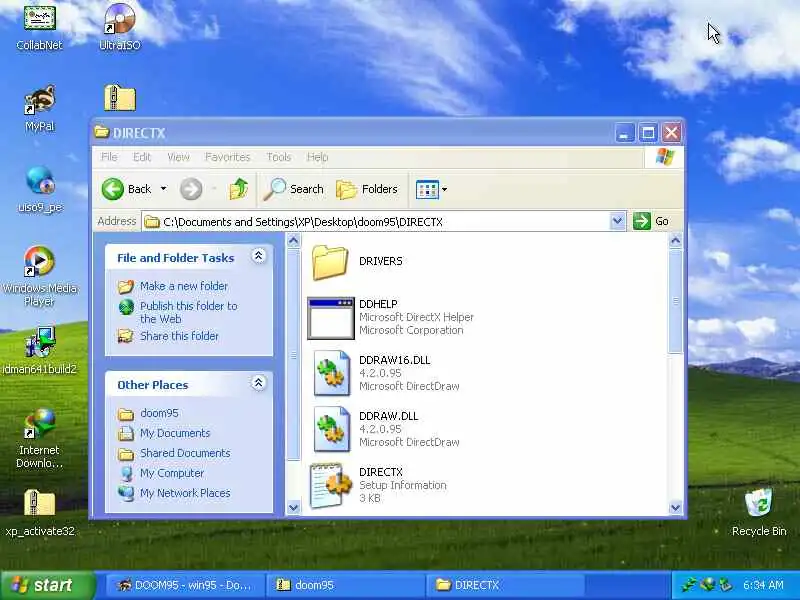Expand the Address bar dropdown

[x=617, y=221]
